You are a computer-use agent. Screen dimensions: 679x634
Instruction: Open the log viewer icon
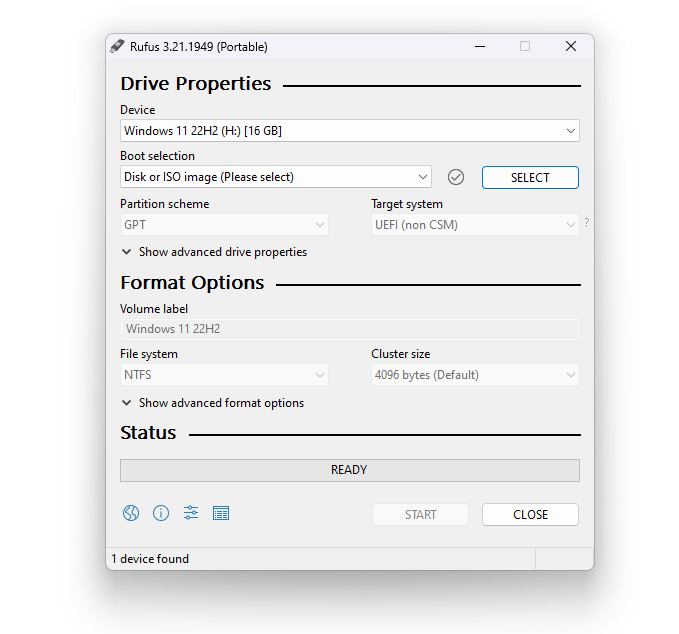[221, 513]
